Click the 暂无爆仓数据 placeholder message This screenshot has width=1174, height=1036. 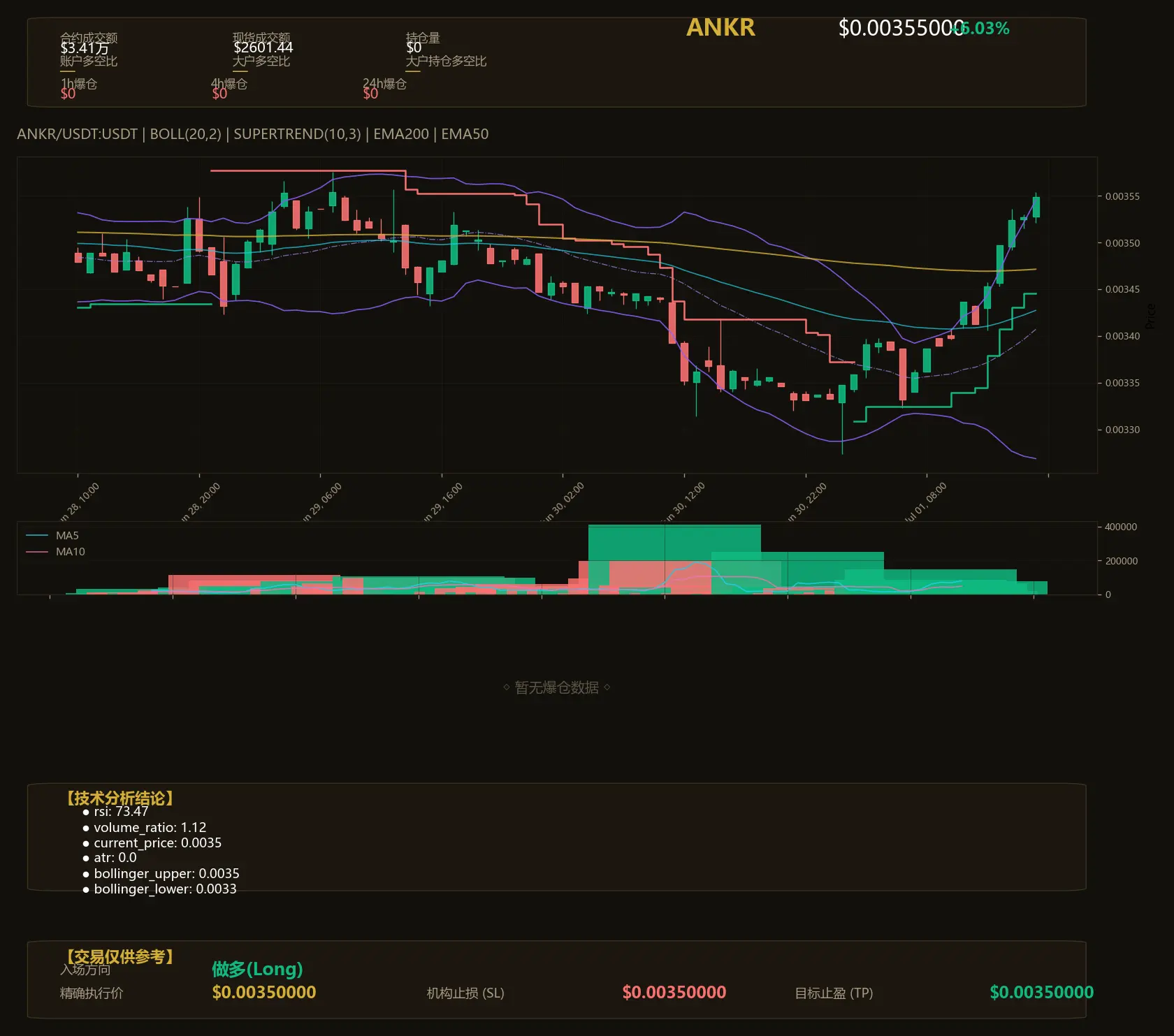[x=557, y=687]
